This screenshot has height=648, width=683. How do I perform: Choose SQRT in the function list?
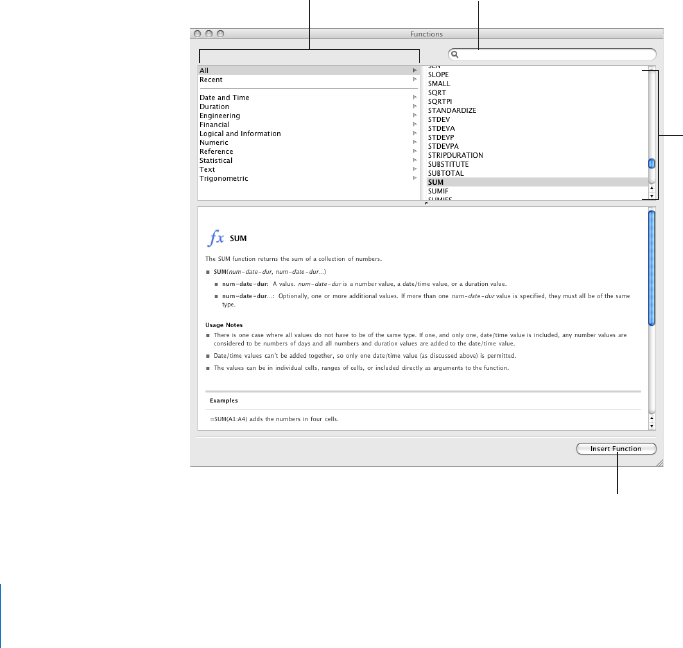[537, 92]
